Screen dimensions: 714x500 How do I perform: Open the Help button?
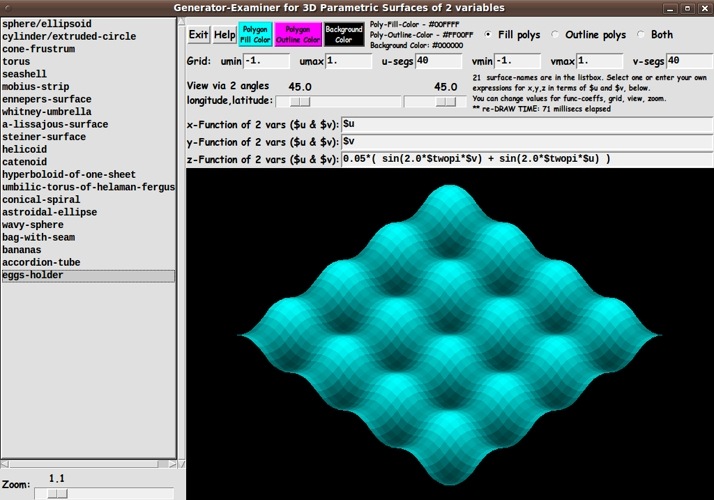(x=225, y=35)
